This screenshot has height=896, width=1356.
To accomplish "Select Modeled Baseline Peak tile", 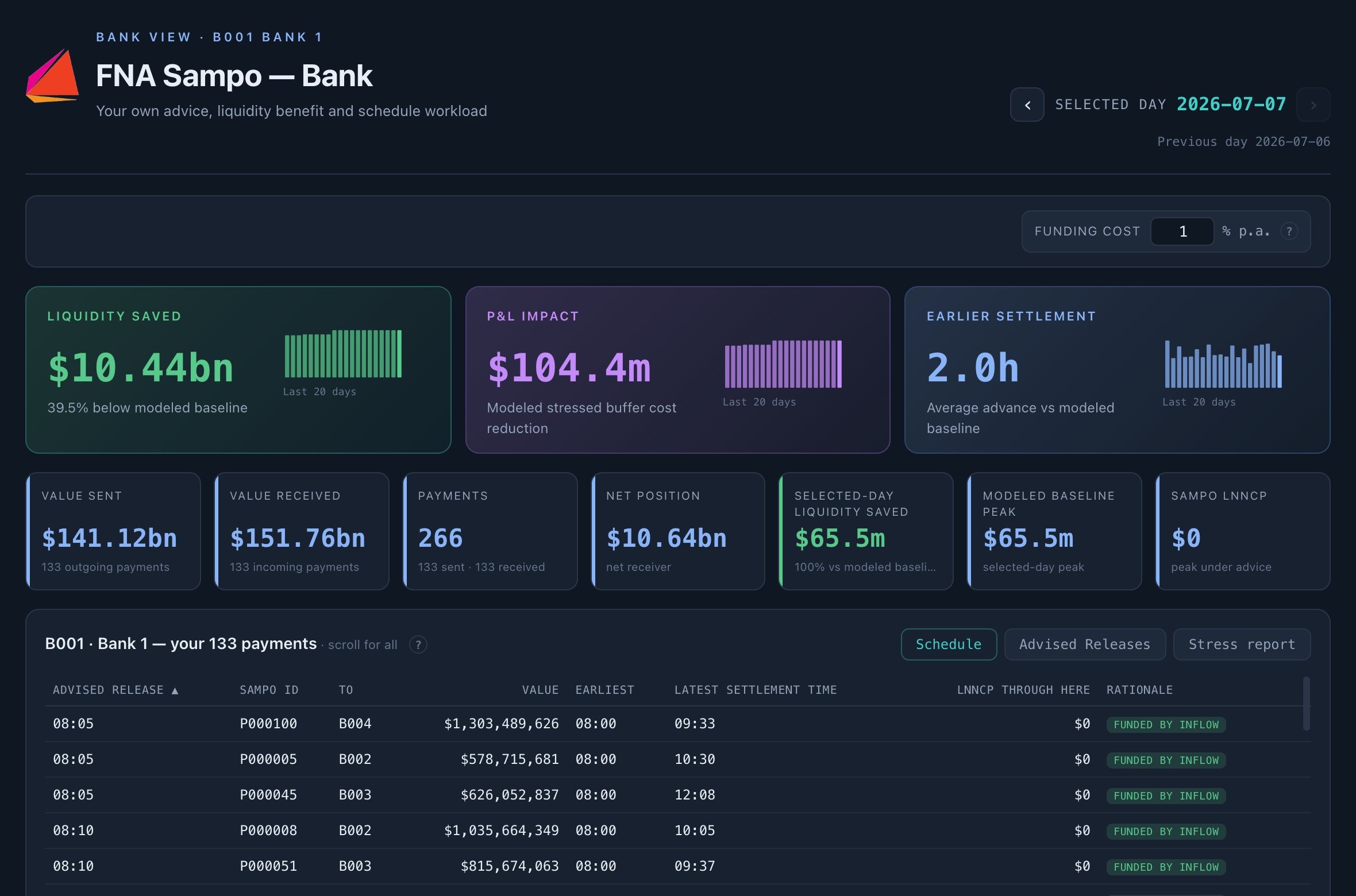I will tap(1054, 531).
